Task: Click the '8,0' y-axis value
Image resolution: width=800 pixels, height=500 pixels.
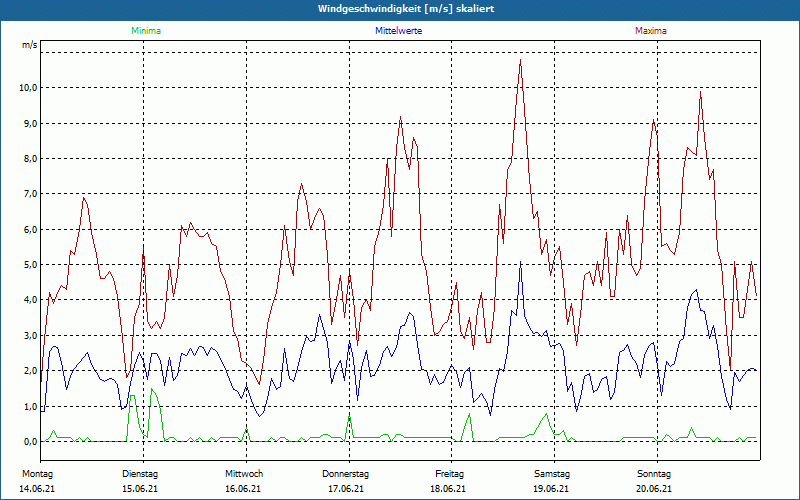Action: point(31,159)
